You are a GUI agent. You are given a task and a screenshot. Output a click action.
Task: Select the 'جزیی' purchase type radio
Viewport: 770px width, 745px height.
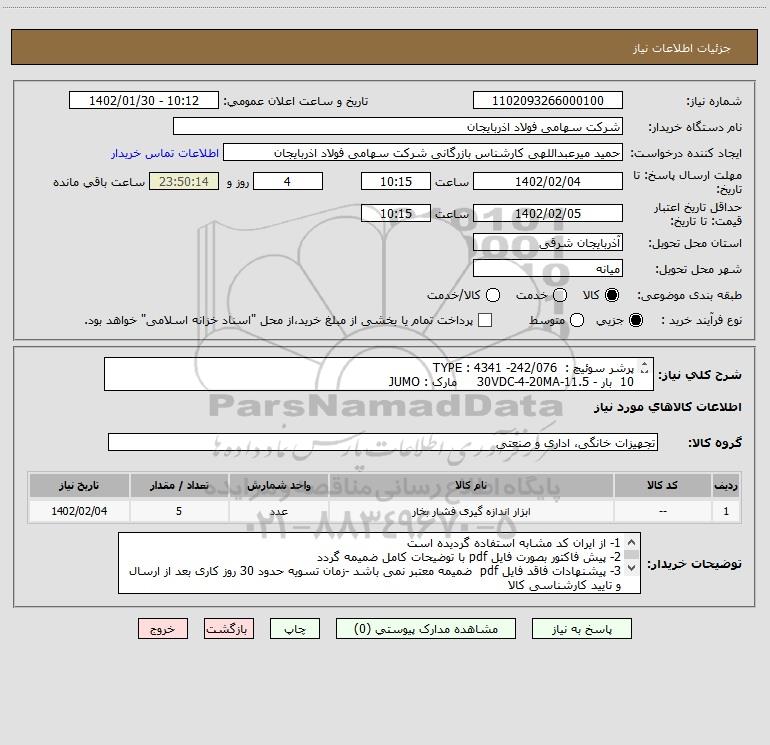point(635,320)
